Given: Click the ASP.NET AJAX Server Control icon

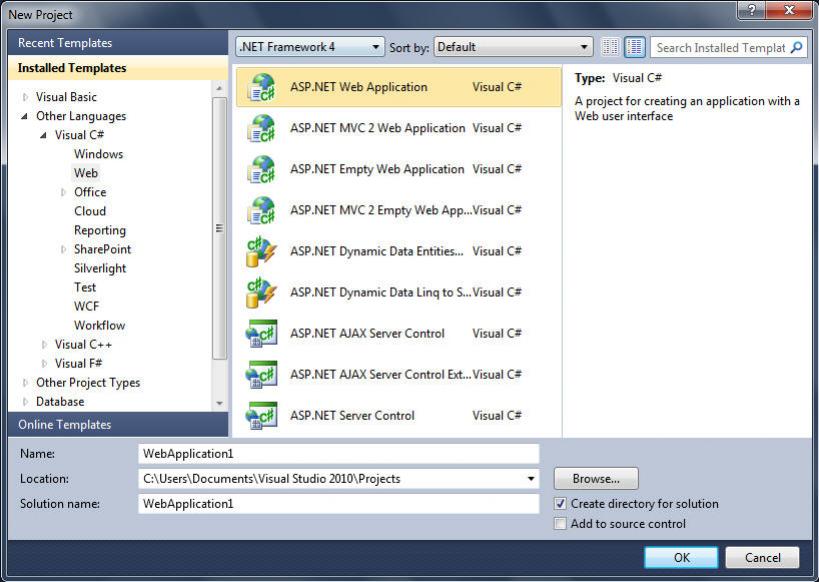Looking at the screenshot, I should (261, 333).
